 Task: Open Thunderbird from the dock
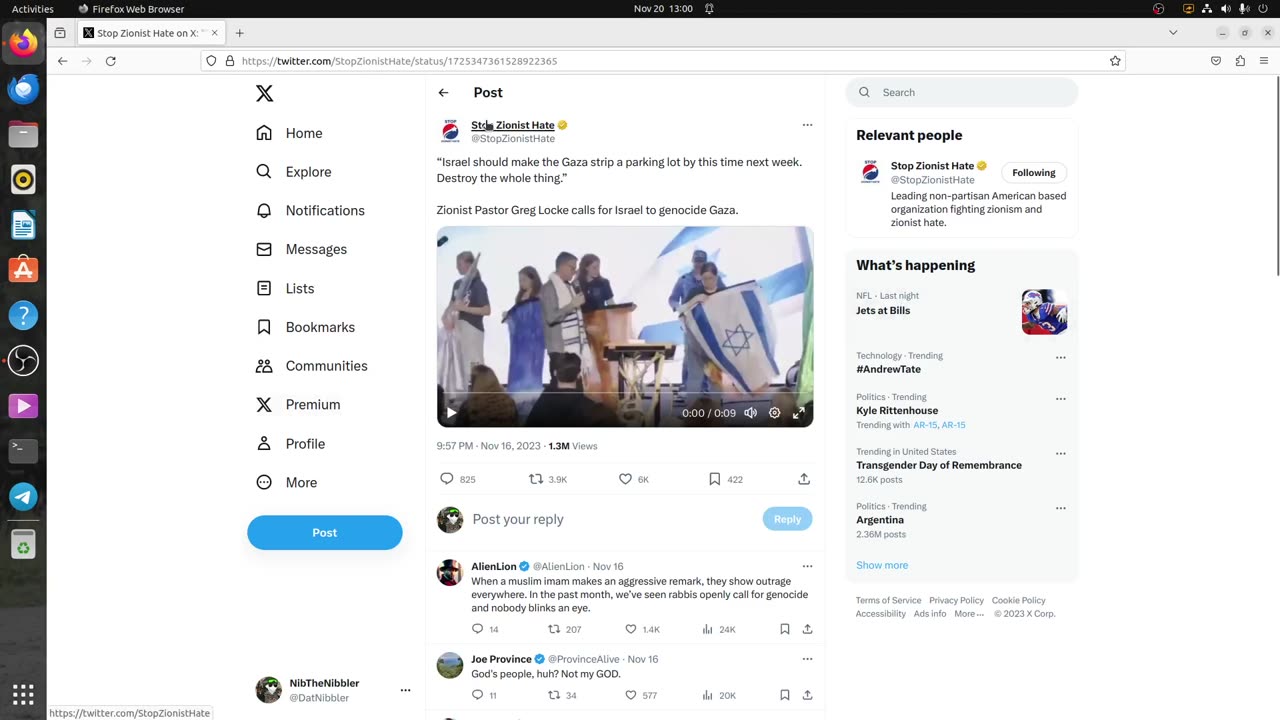23,89
